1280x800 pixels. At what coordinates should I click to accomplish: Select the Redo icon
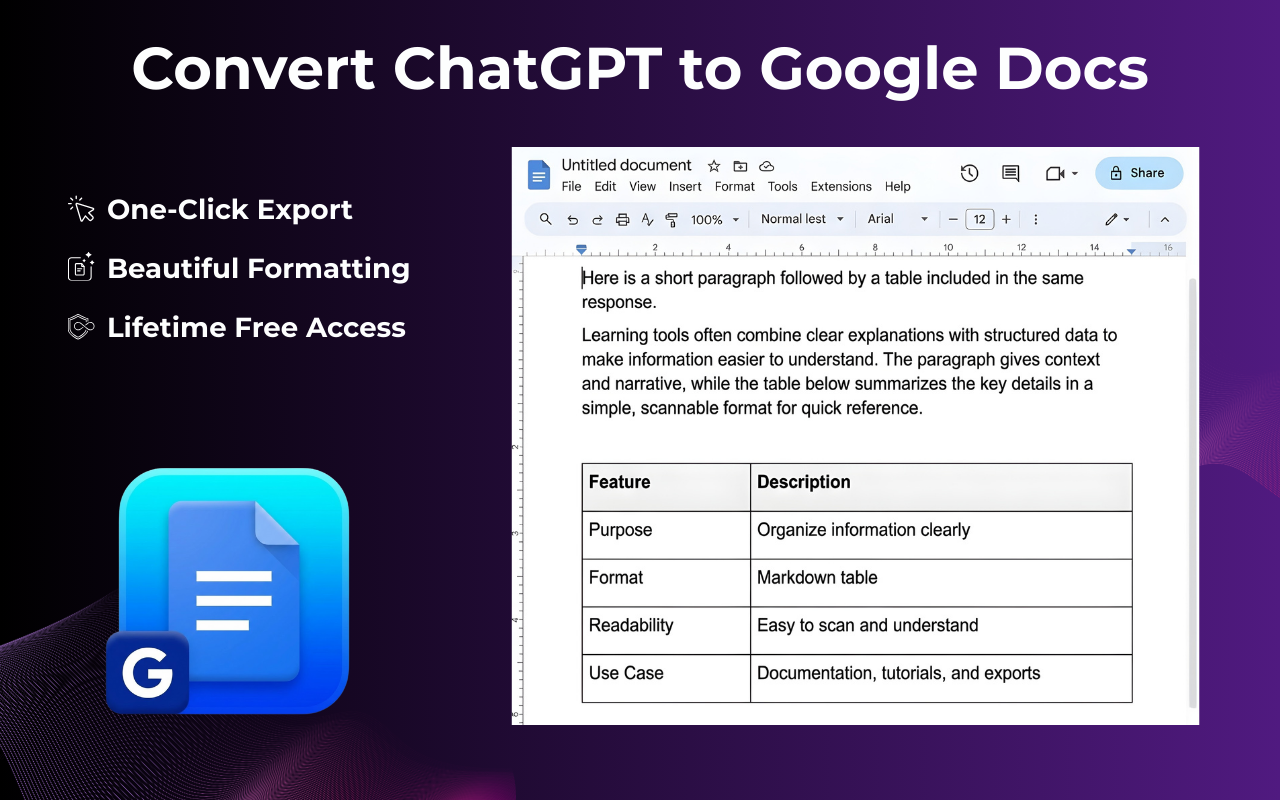(x=597, y=219)
